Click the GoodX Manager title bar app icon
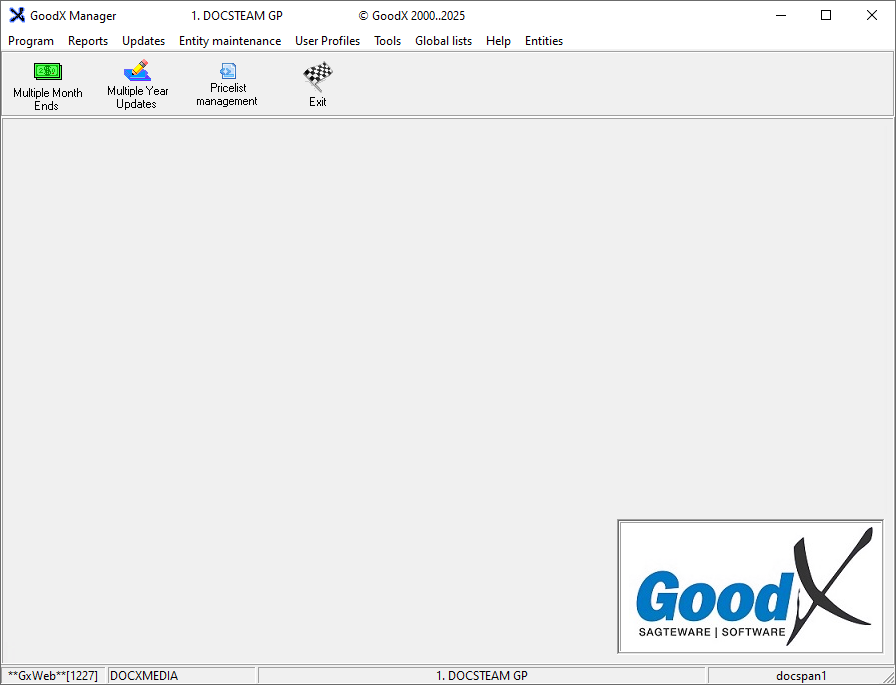Screen dimensions: 896x685 tap(17, 15)
